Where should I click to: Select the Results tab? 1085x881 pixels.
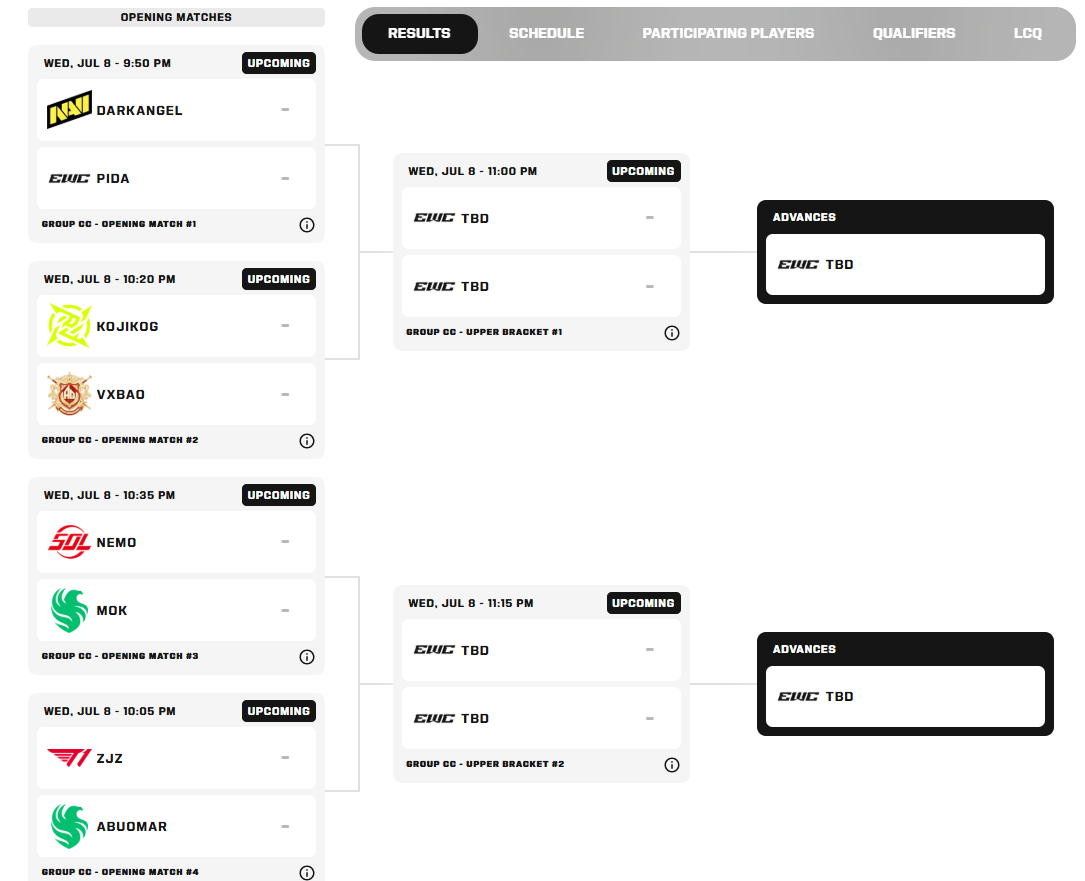(419, 33)
